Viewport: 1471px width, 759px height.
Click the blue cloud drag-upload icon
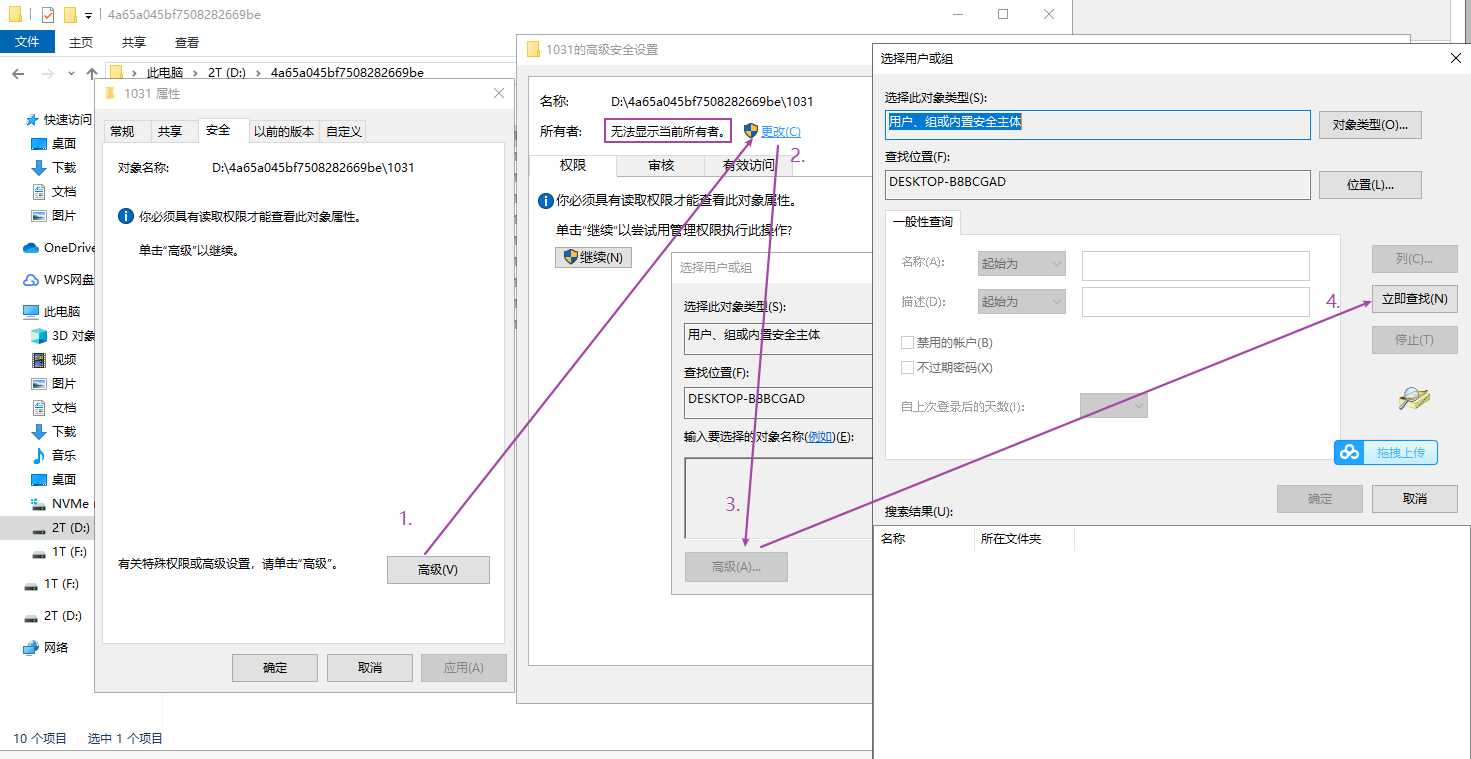(1350, 453)
